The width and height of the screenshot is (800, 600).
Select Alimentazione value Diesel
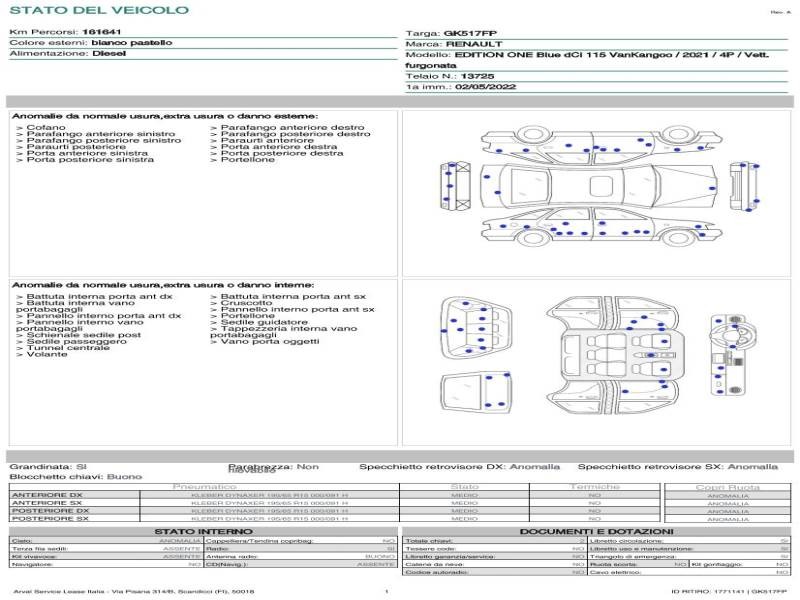[x=109, y=54]
